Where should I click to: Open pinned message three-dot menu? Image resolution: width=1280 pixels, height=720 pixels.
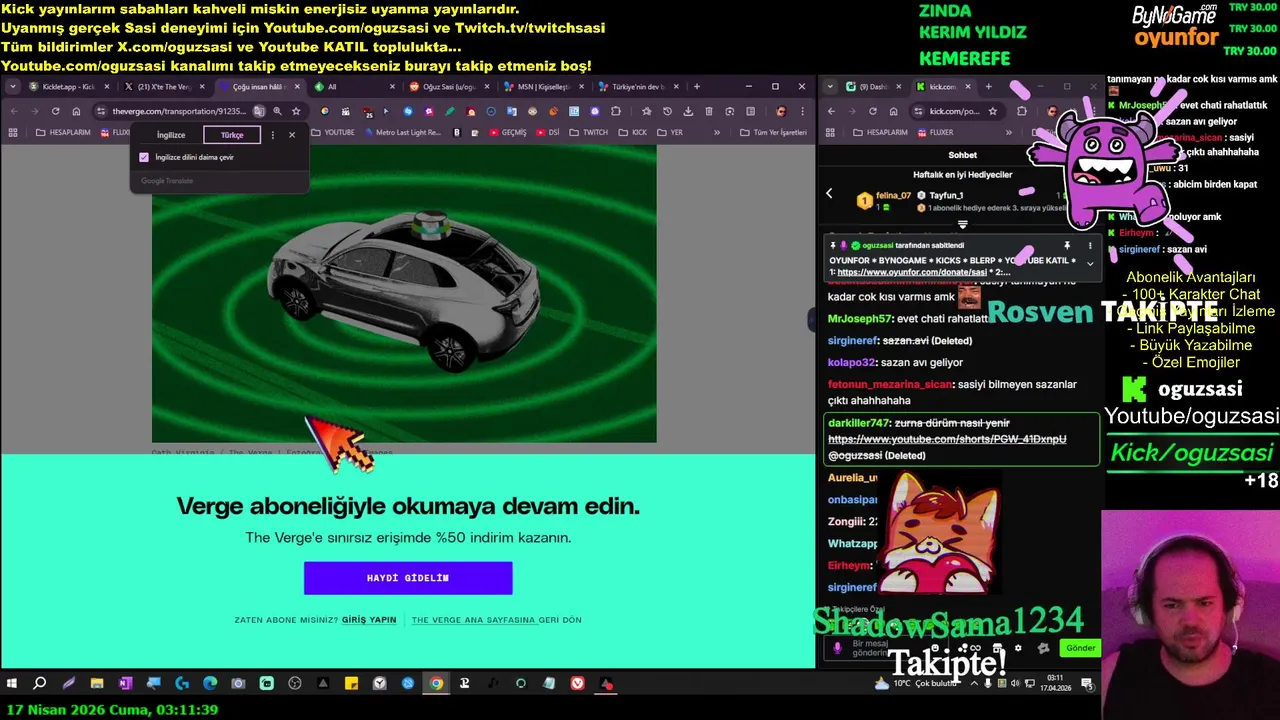coord(1090,245)
